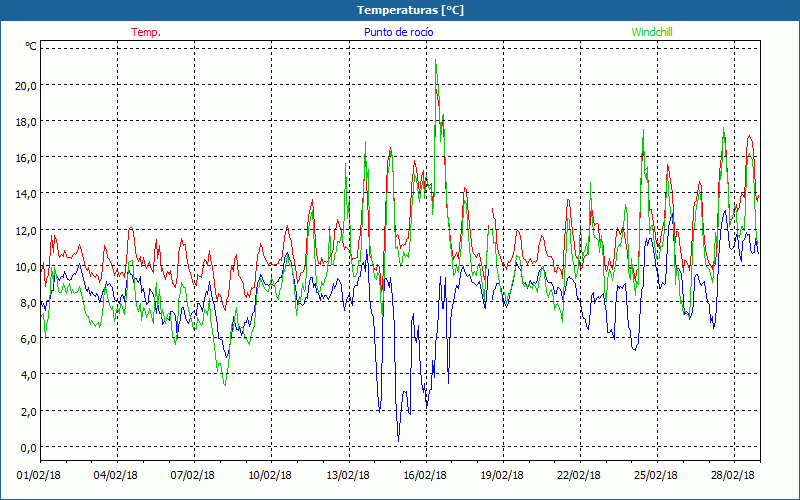This screenshot has height=500, width=800.
Task: Click the 22/02/18 date label
Action: [x=579, y=475]
